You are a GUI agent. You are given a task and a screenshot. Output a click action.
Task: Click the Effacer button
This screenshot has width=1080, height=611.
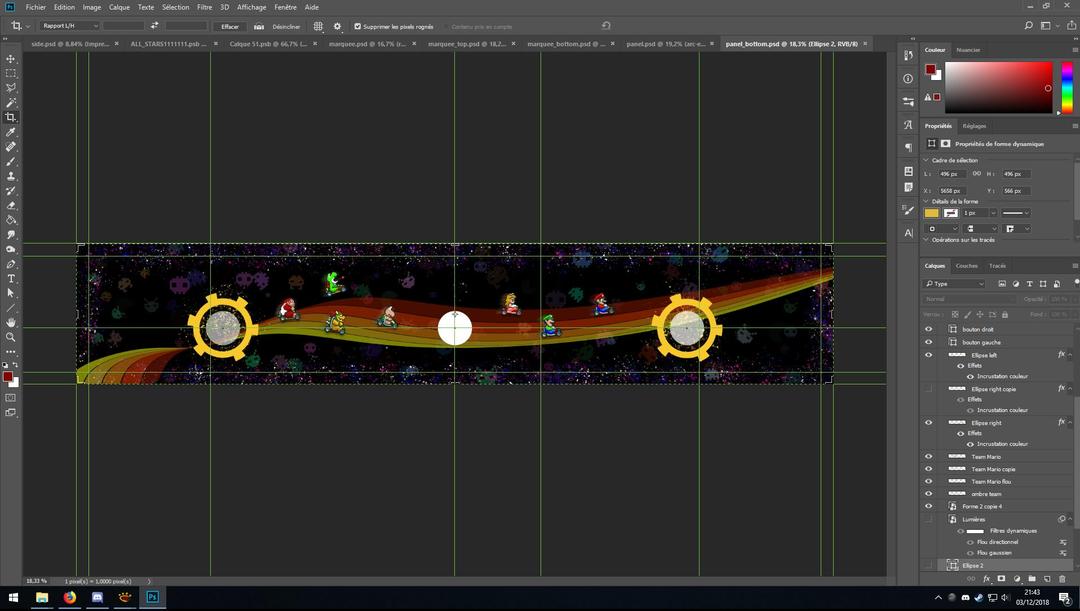(230, 26)
